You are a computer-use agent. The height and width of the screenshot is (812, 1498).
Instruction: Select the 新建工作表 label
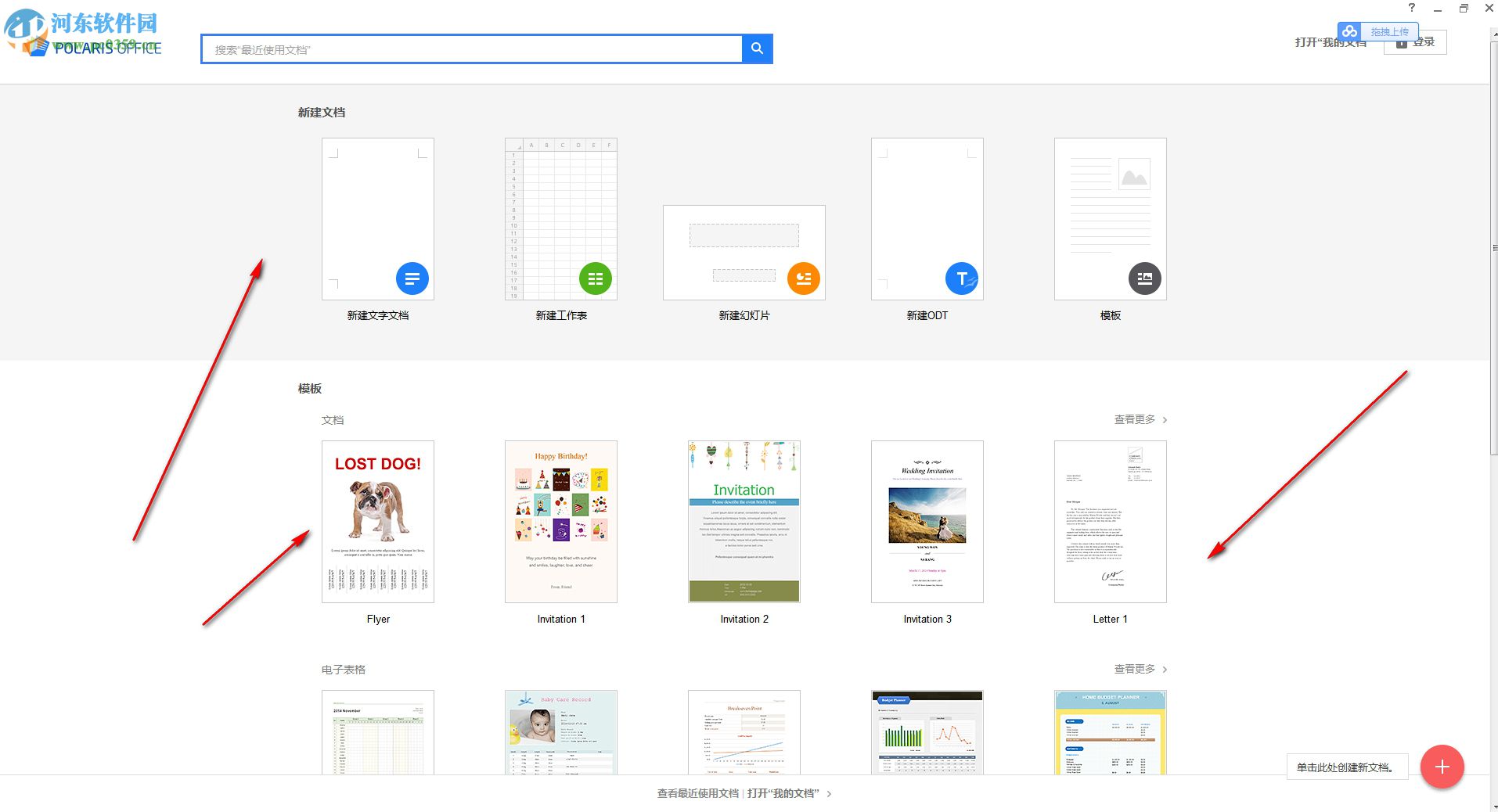(561, 315)
